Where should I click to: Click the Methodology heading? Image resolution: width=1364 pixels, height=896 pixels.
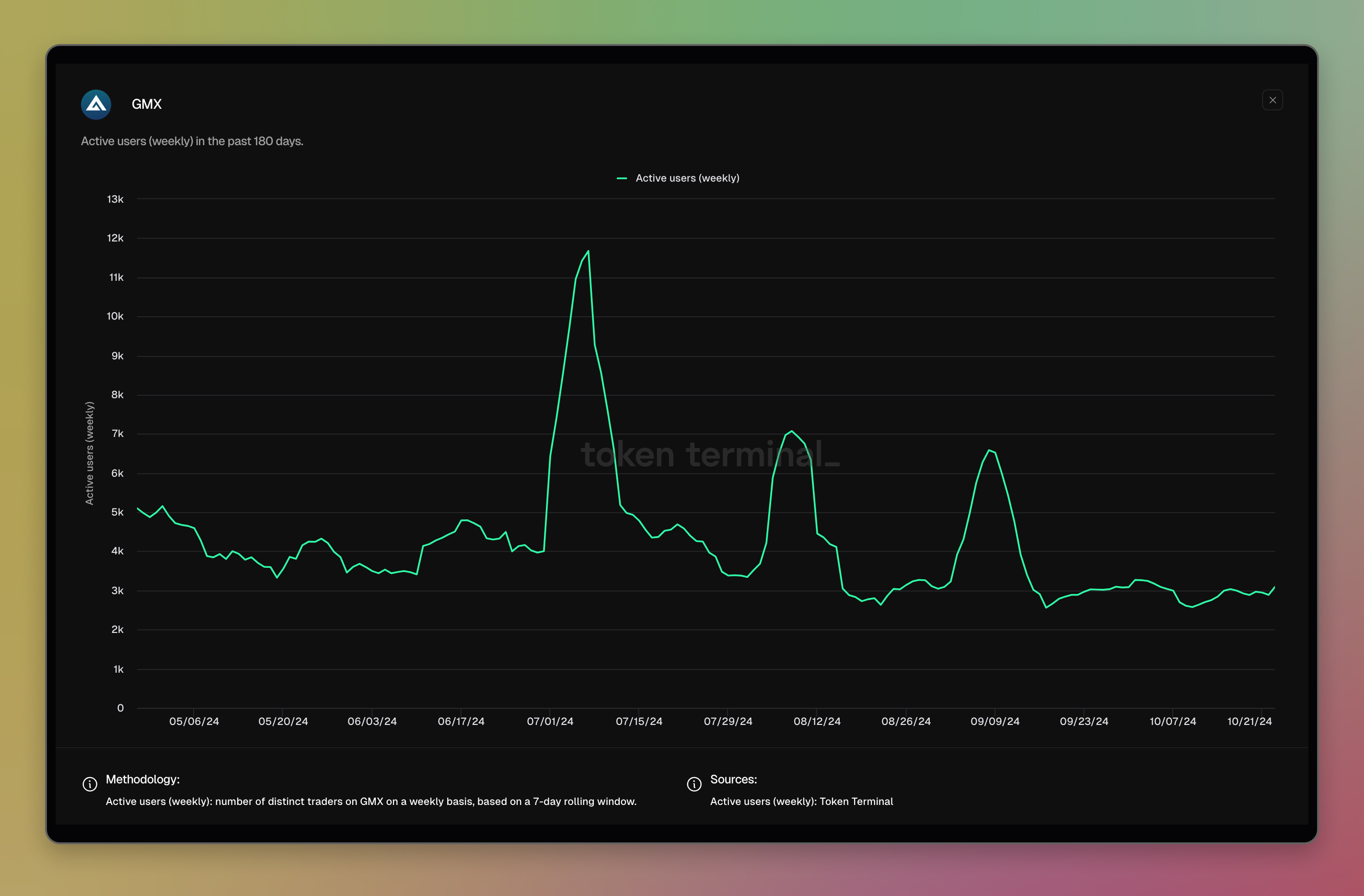[143, 779]
